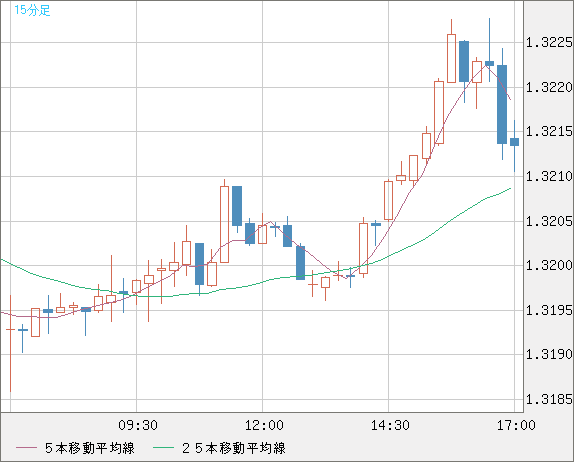This screenshot has height=462, width=574.
Task: Click the 1.3210 price axis label
Action: click(x=549, y=176)
